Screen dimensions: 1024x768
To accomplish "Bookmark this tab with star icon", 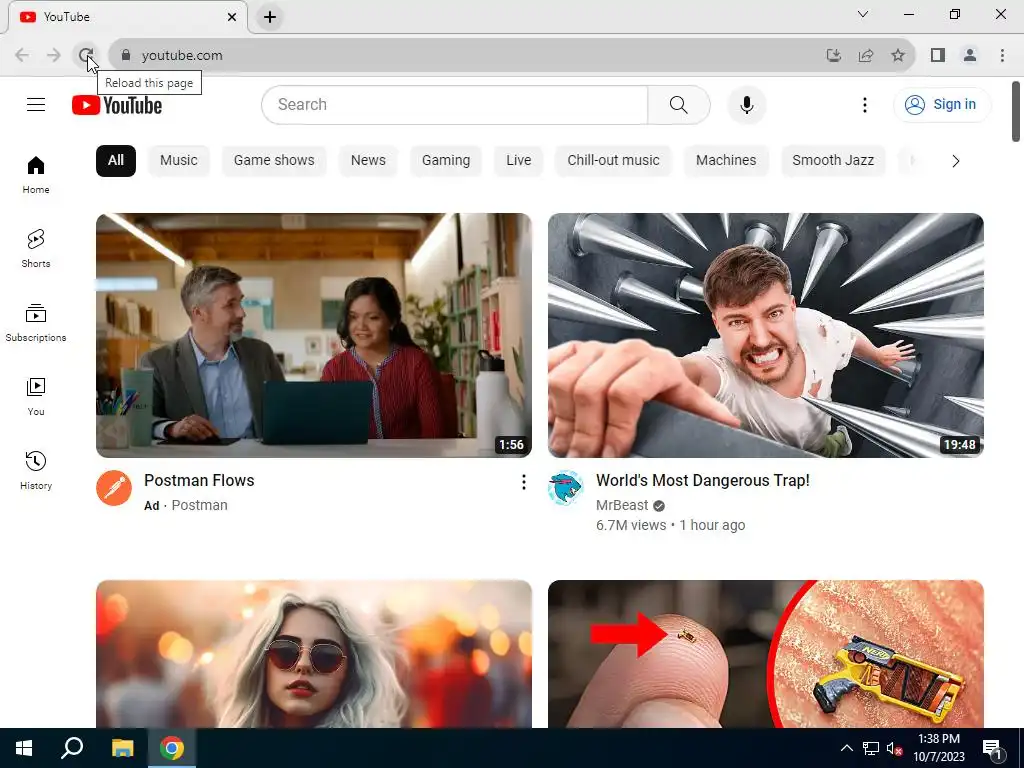I will [x=898, y=56].
